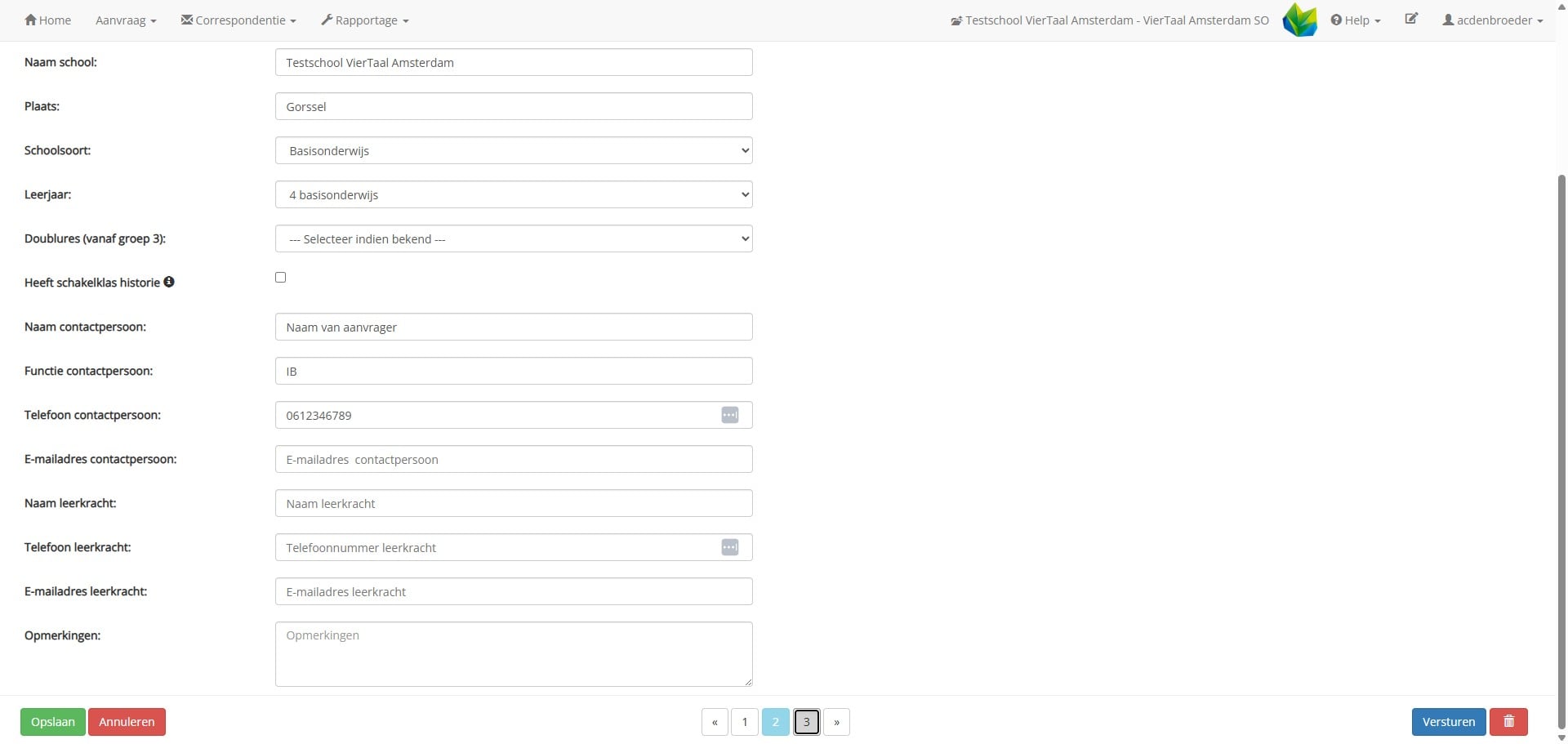Click the next page » button
The height and width of the screenshot is (744, 1568).
coord(837,722)
